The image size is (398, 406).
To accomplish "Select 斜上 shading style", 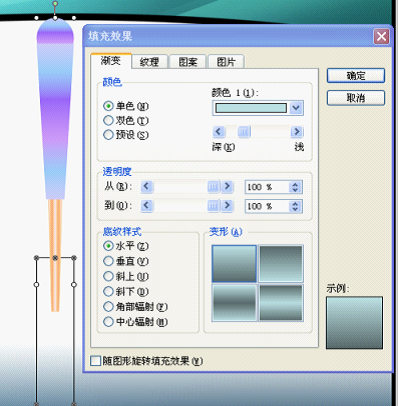I will (x=126, y=276).
